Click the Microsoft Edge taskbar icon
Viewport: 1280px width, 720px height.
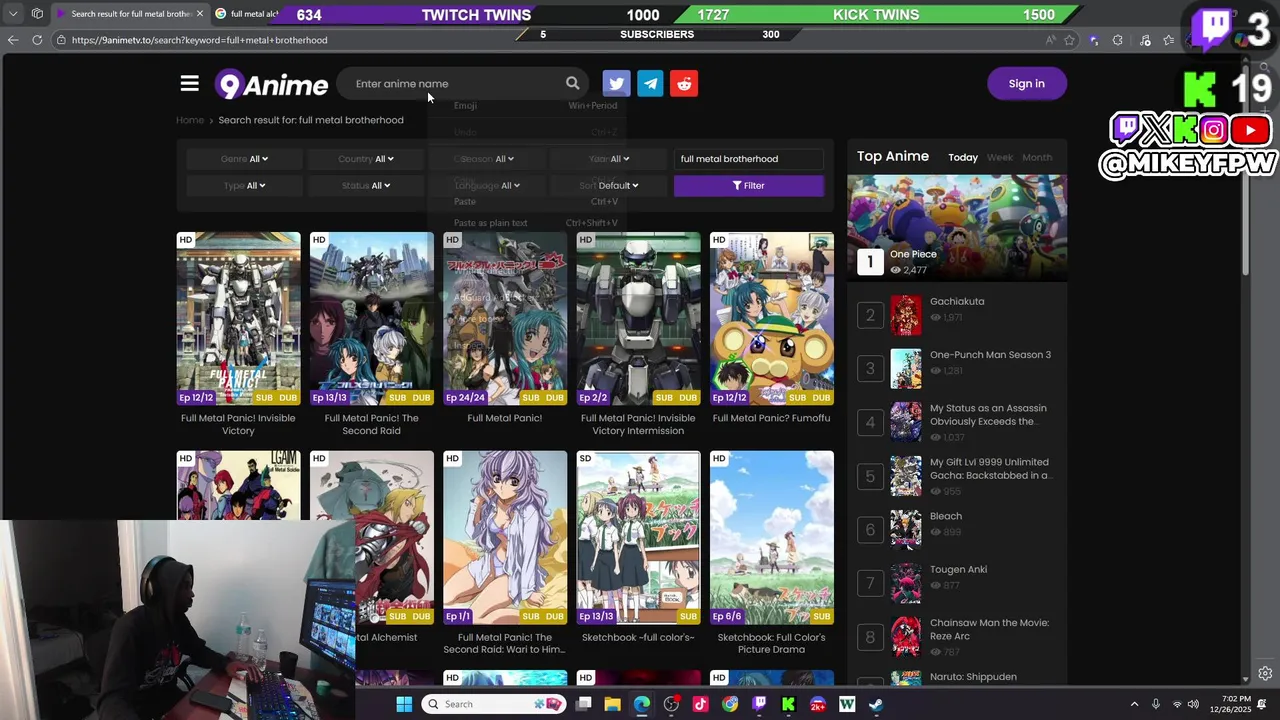coord(641,704)
